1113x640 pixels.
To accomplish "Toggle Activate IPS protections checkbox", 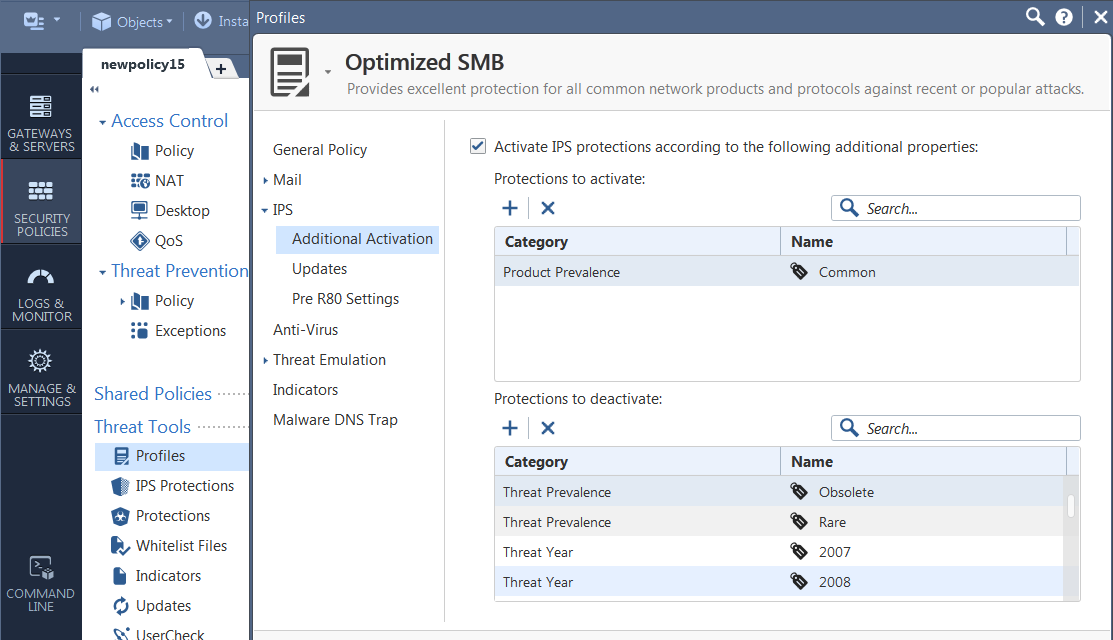I will pyautogui.click(x=478, y=146).
